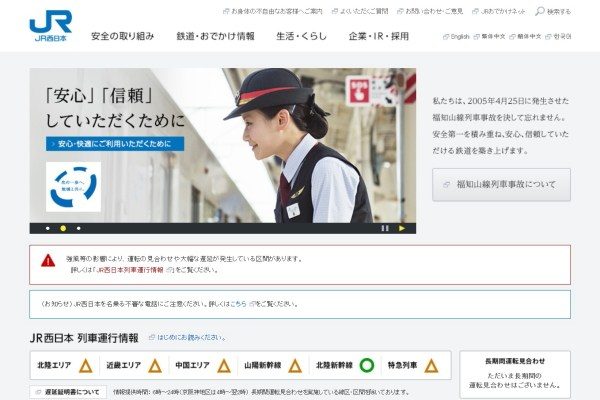Open the 企業・IR・採用 menu

coord(379,36)
